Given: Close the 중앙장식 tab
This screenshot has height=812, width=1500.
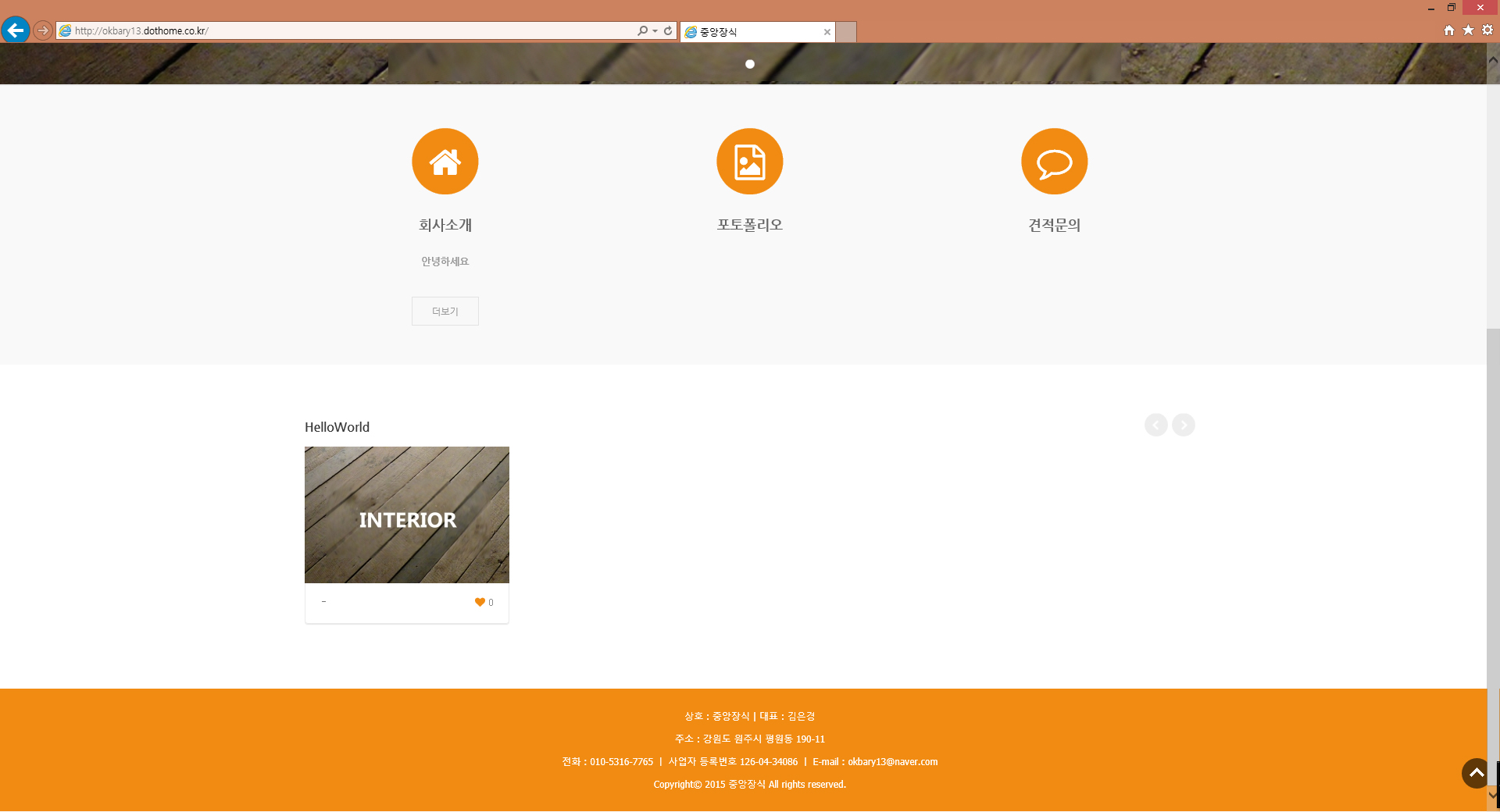Looking at the screenshot, I should [827, 32].
